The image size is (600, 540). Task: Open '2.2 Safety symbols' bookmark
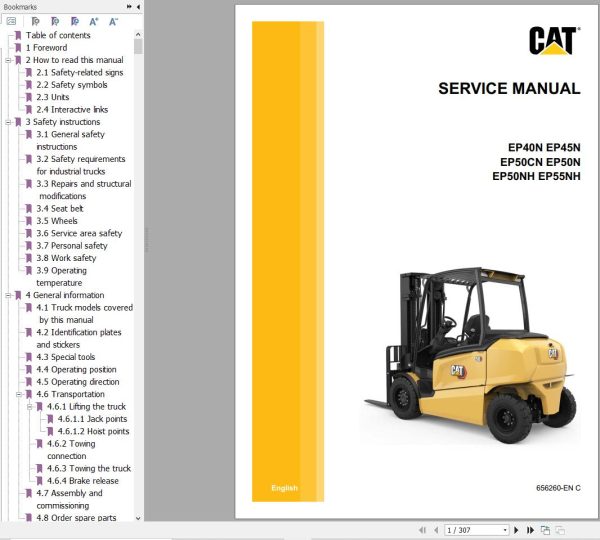(72, 85)
